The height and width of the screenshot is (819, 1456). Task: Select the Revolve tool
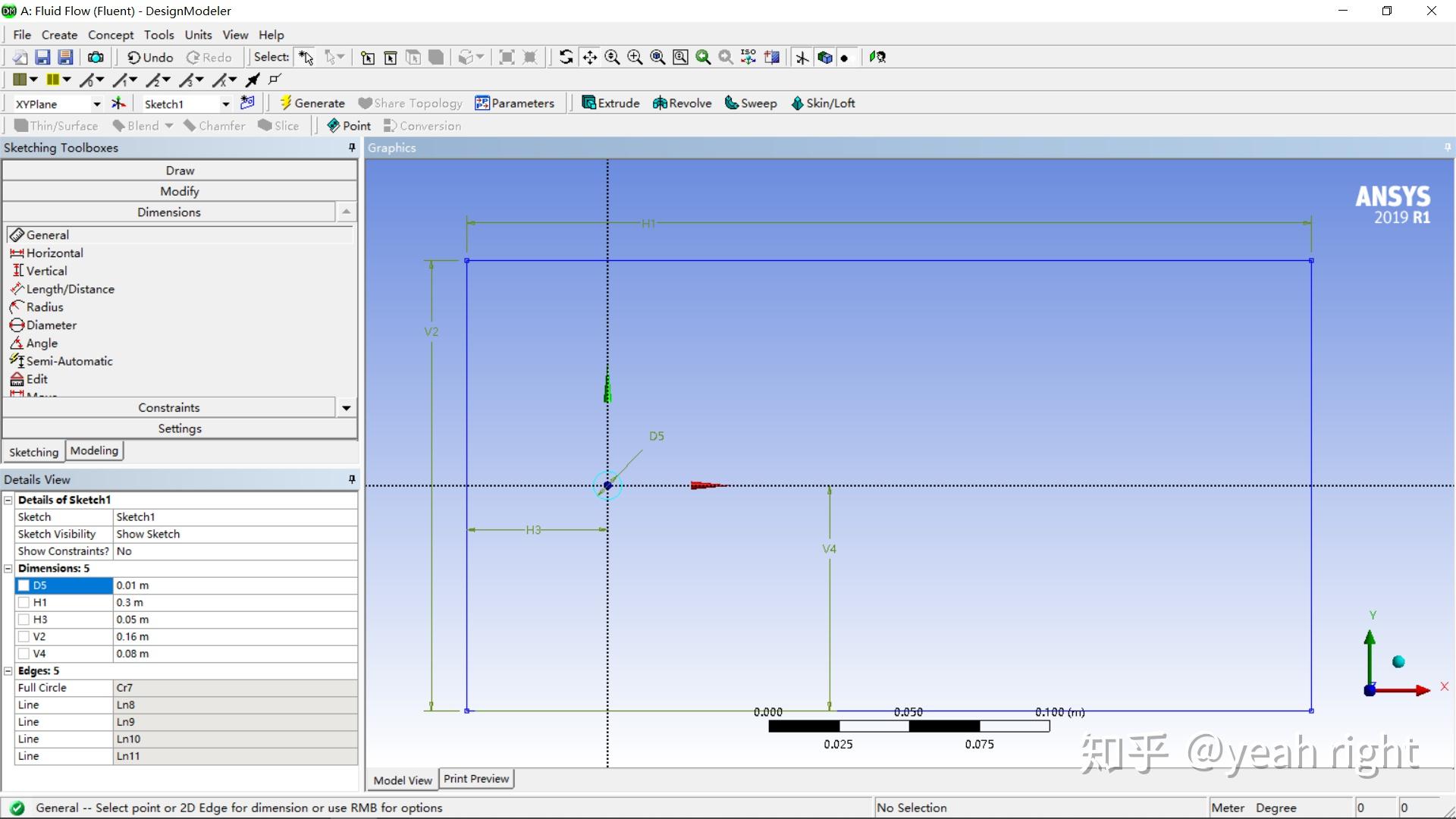coord(682,103)
